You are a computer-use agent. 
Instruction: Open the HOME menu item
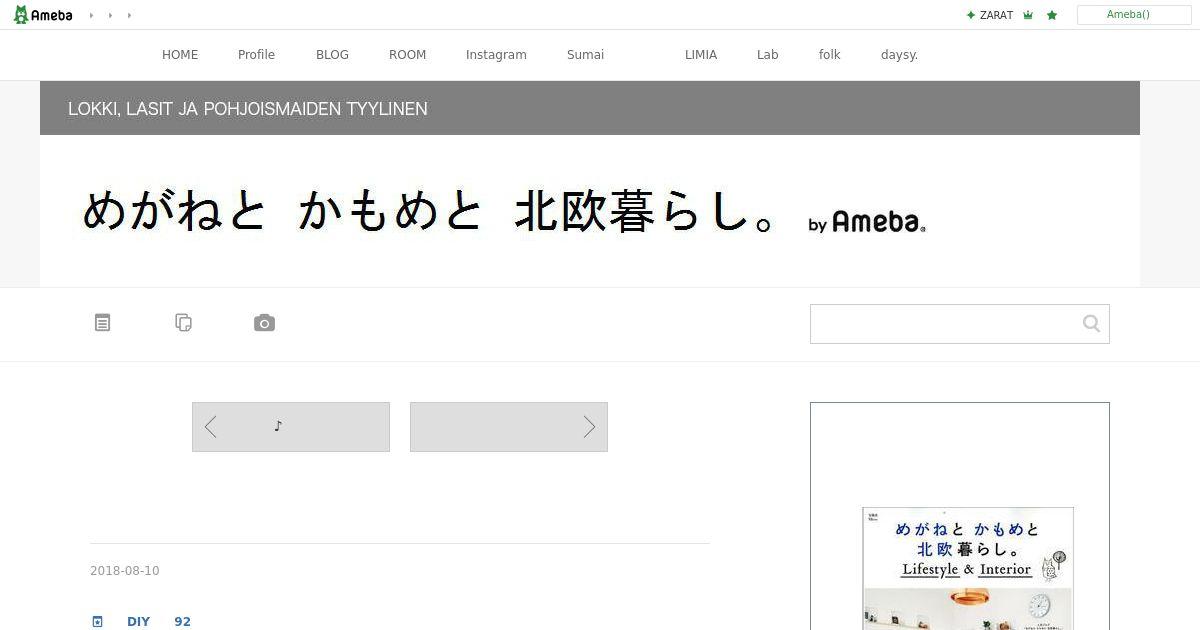tap(180, 55)
